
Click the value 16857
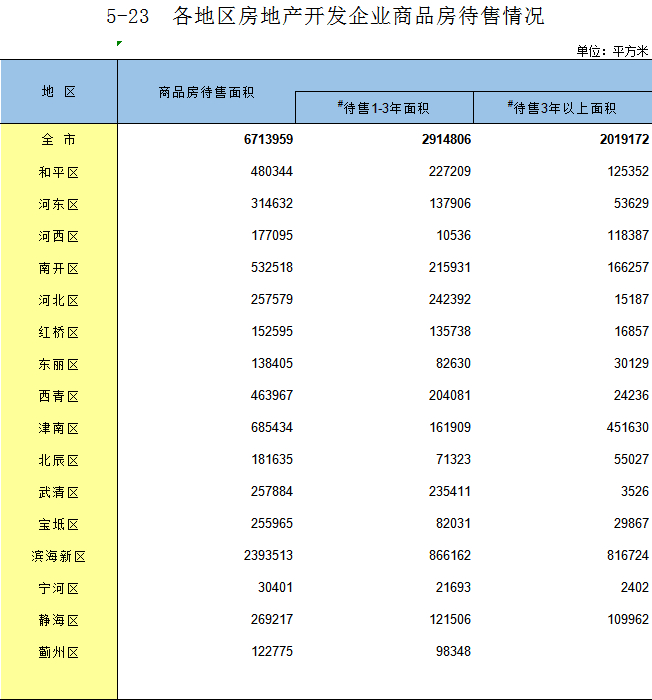pyautogui.click(x=631, y=332)
